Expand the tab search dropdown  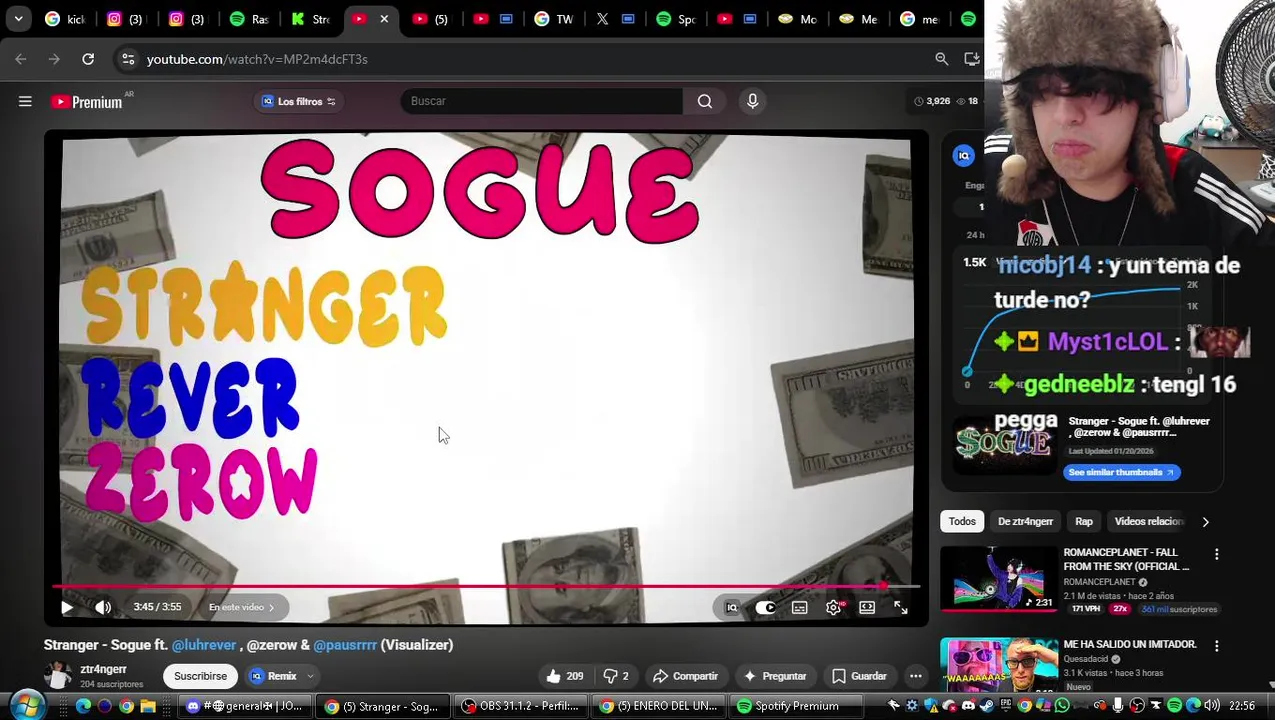tap(18, 19)
